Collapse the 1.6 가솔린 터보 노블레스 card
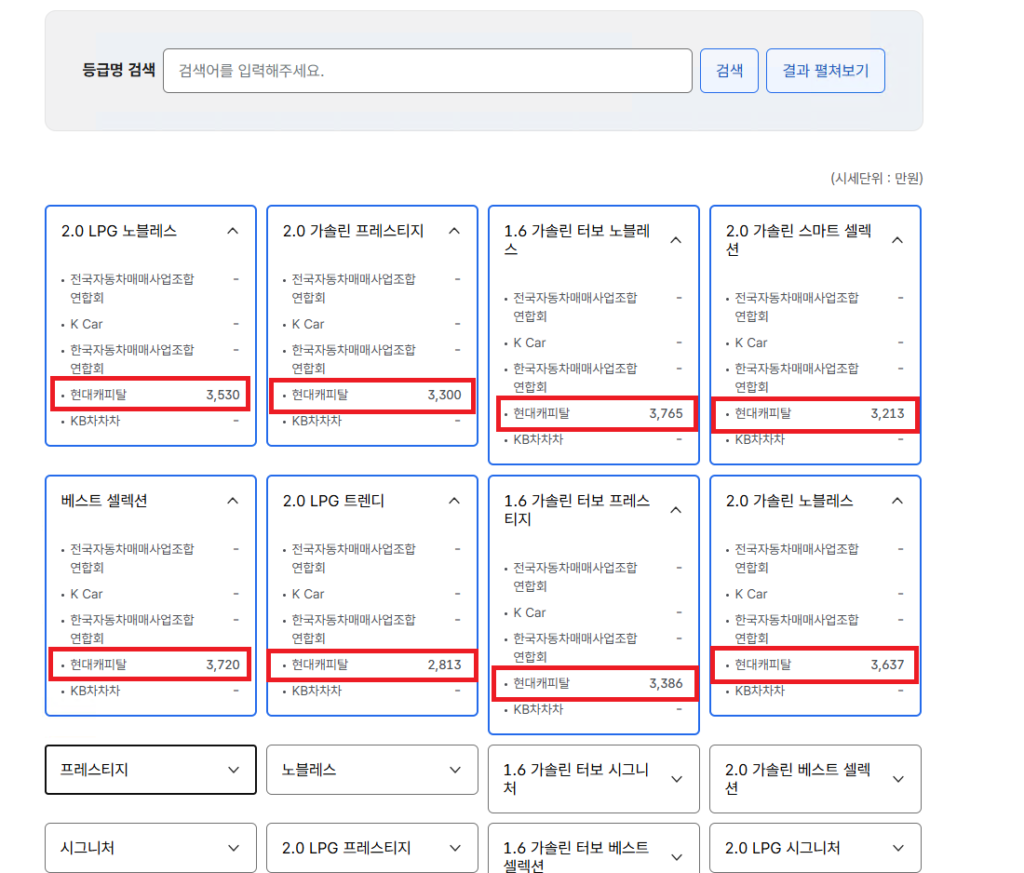Screen dimensions: 1024x873 click(x=676, y=240)
